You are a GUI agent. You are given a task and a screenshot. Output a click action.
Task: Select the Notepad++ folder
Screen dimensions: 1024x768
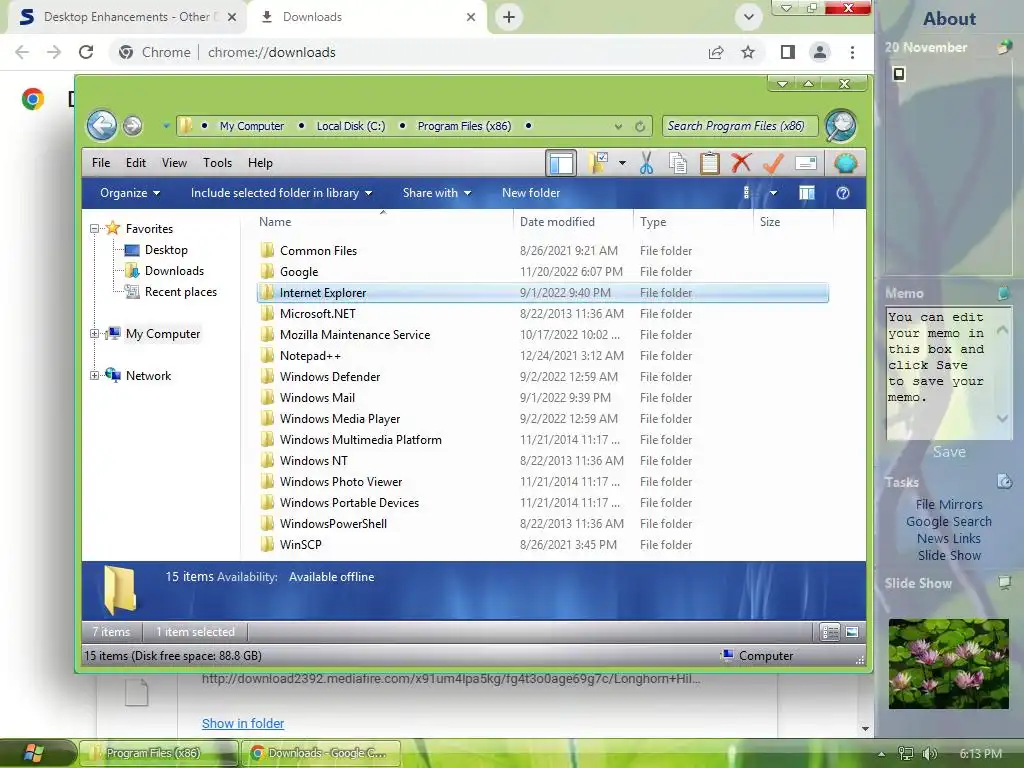click(543, 356)
